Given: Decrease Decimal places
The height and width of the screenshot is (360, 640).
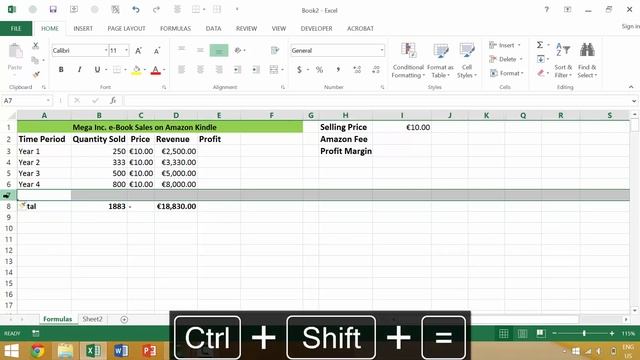Looking at the screenshot, I should [376, 70].
